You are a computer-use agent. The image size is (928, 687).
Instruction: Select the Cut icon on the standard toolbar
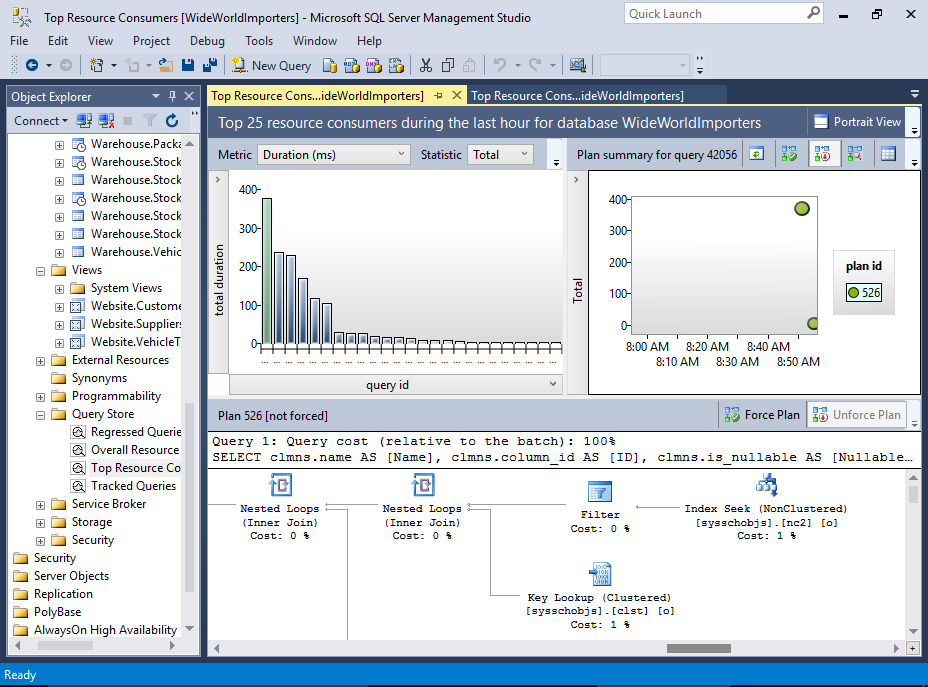coord(425,64)
